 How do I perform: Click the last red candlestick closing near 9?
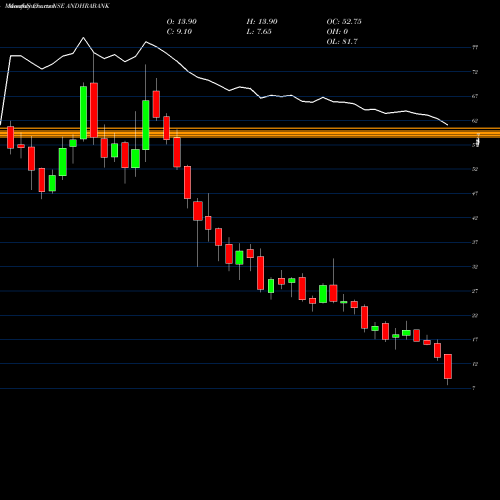(x=448, y=366)
